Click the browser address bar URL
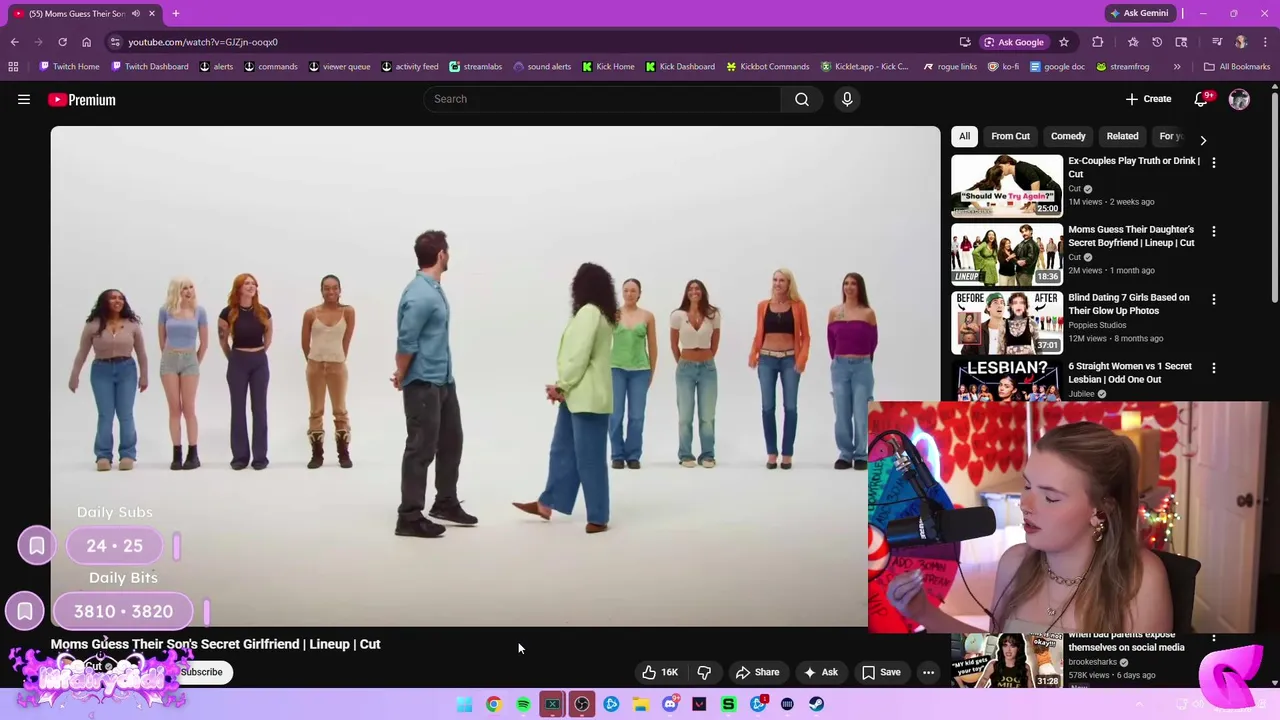 203,42
